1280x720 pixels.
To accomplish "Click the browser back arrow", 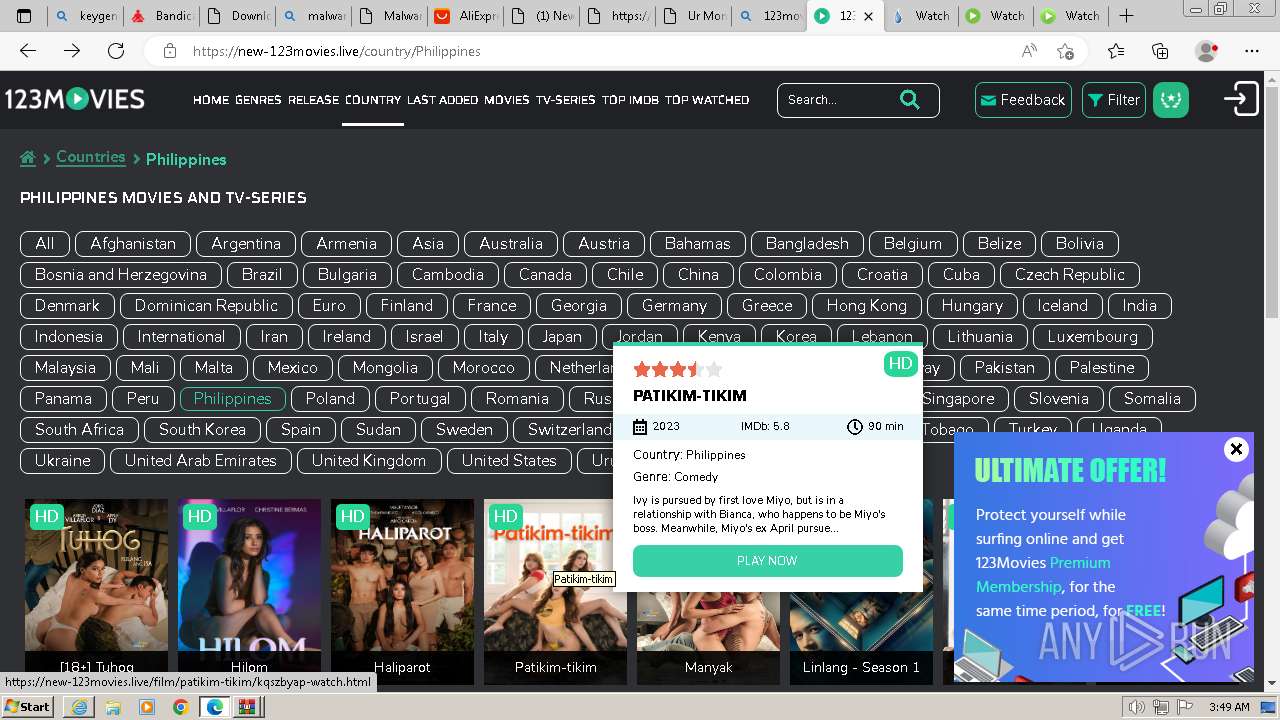I will point(28,51).
